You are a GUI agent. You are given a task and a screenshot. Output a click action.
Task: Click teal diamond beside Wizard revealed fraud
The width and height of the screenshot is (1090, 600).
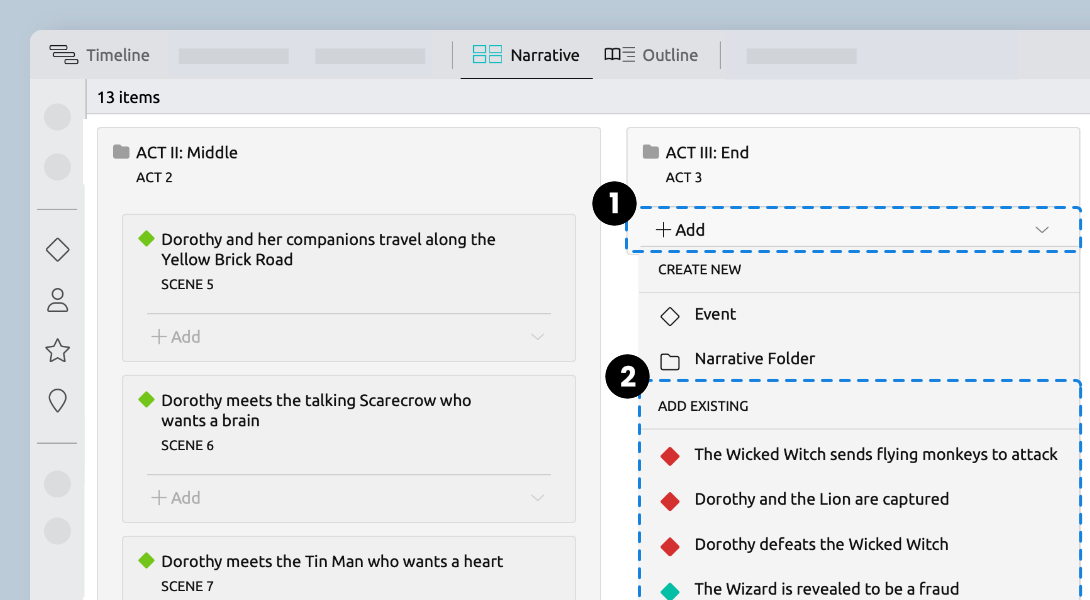670,591
